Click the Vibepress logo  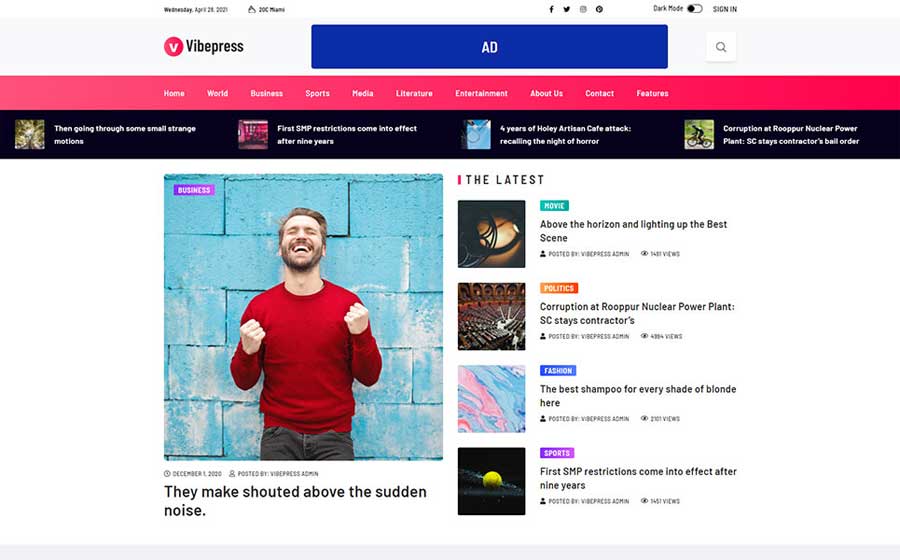point(204,46)
